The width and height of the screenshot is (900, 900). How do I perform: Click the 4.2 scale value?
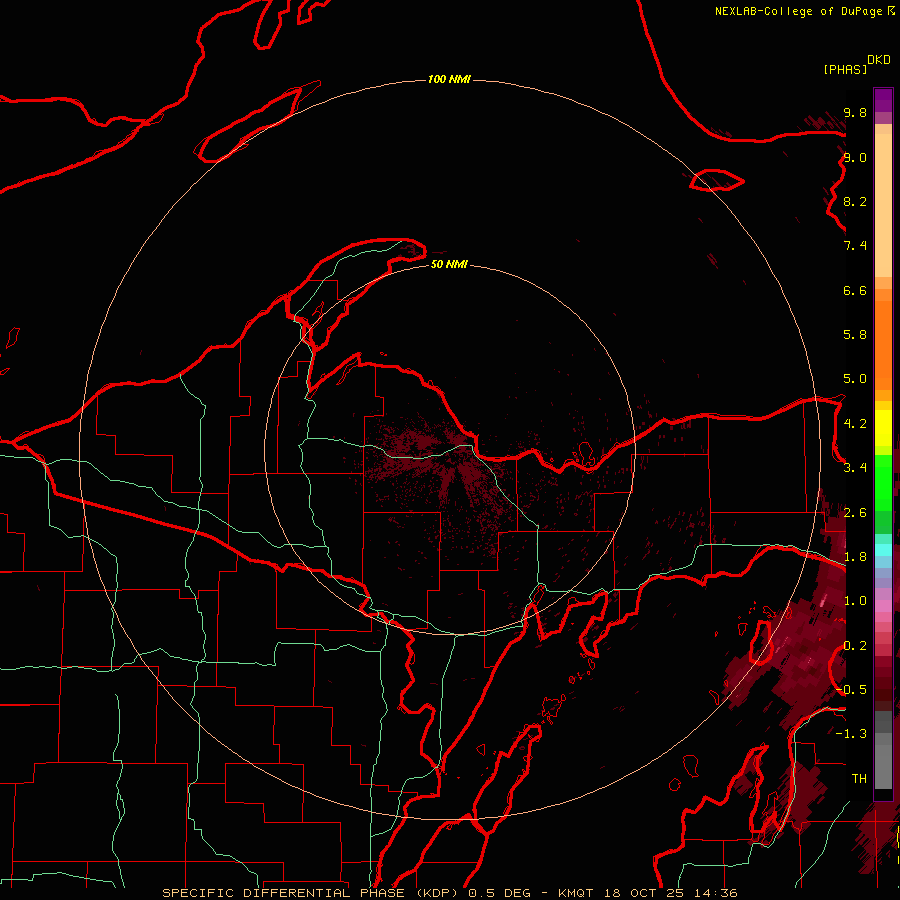click(x=855, y=424)
